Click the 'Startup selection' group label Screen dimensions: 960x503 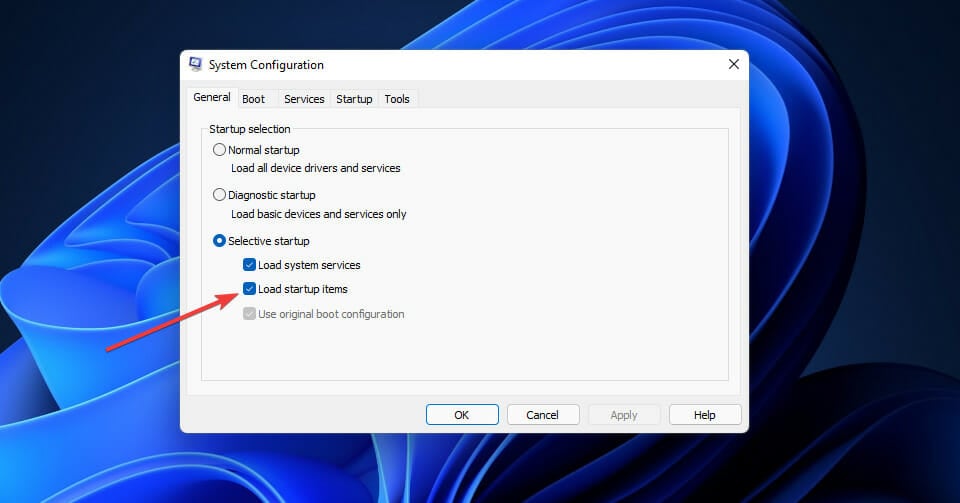click(x=250, y=129)
